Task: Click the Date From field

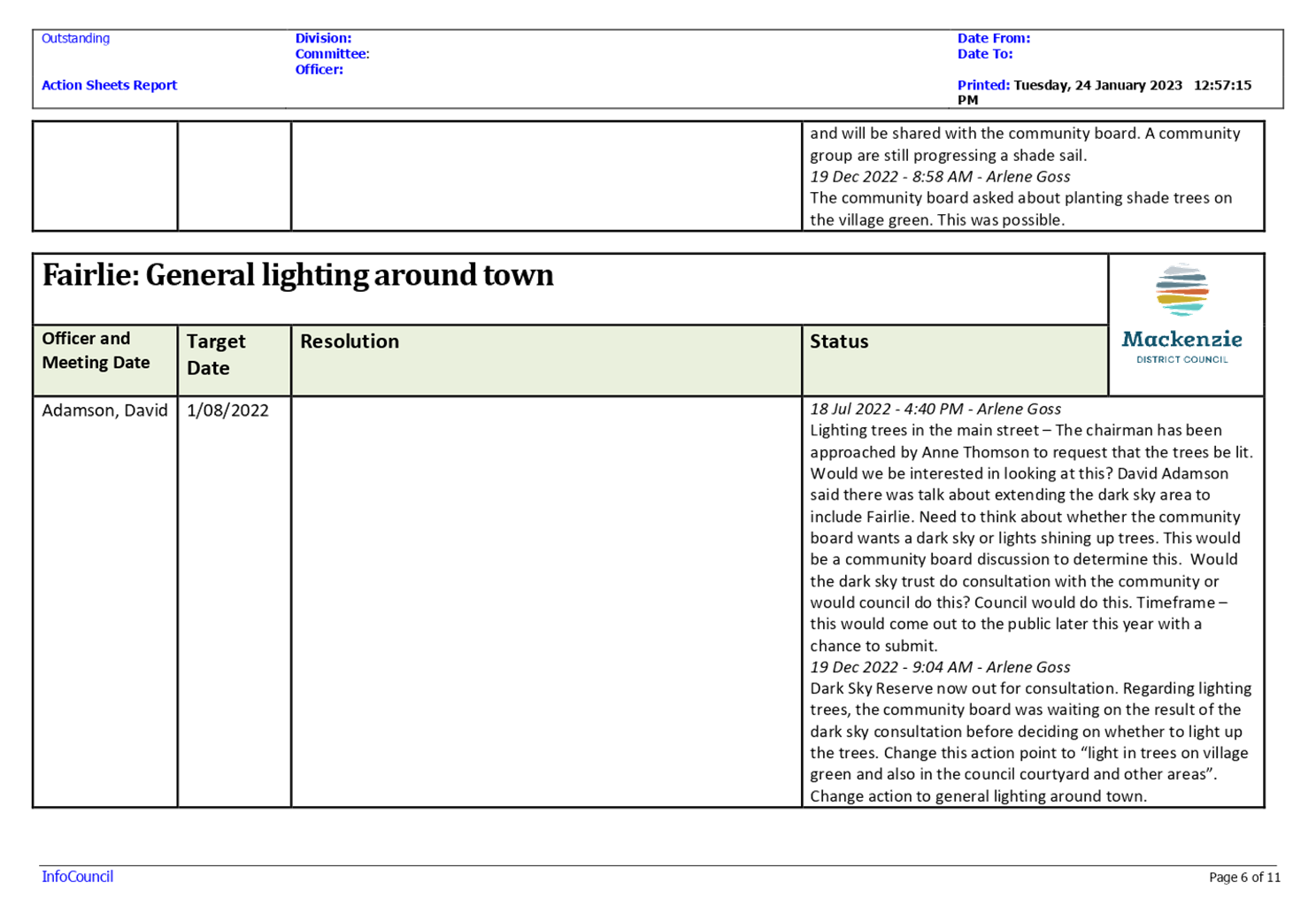Action: (993, 38)
